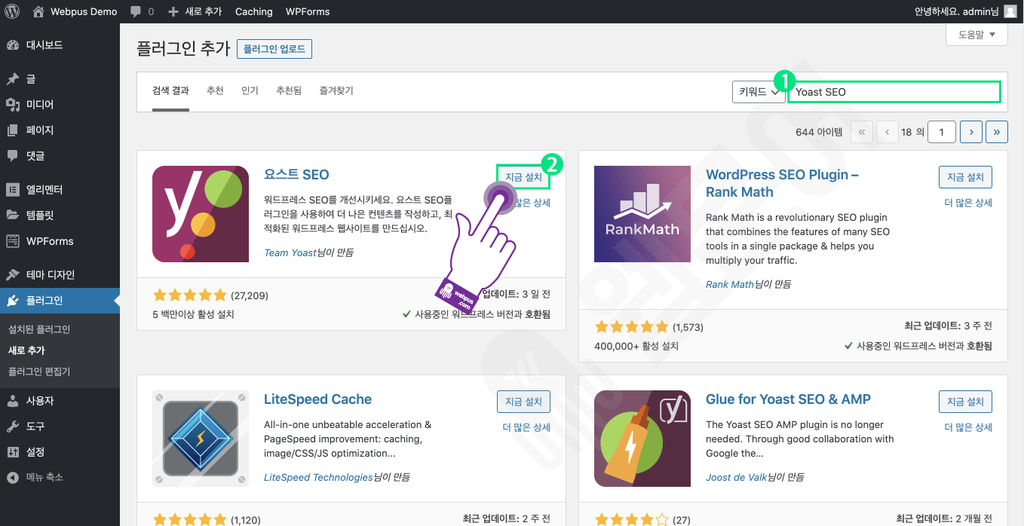Go to the next results page
Image resolution: width=1024 pixels, height=526 pixels.
click(971, 132)
